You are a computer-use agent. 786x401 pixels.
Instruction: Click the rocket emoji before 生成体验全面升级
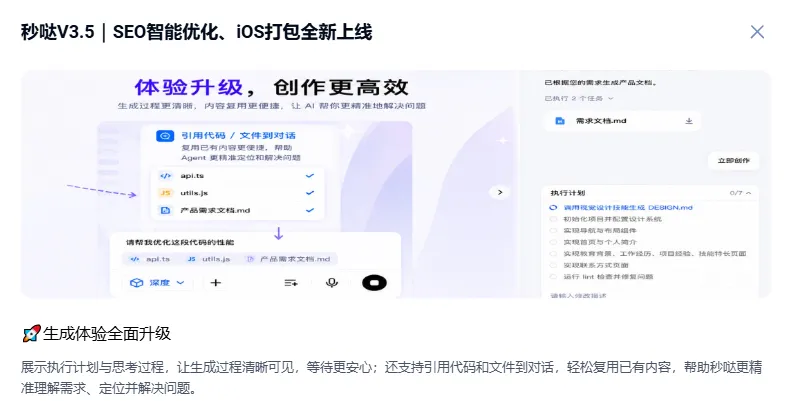pos(31,333)
